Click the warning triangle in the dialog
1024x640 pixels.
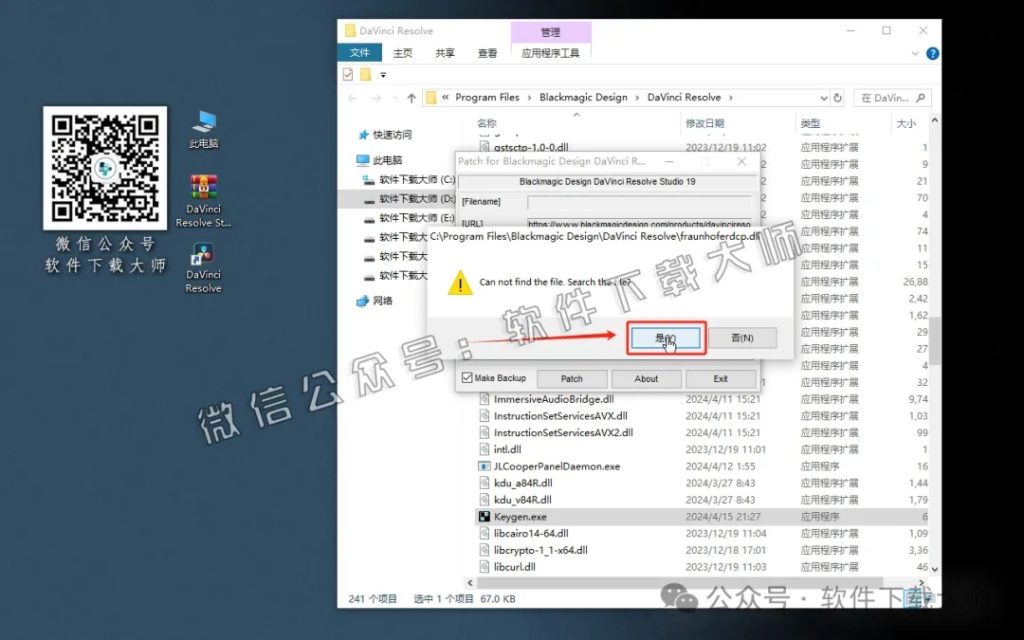460,284
